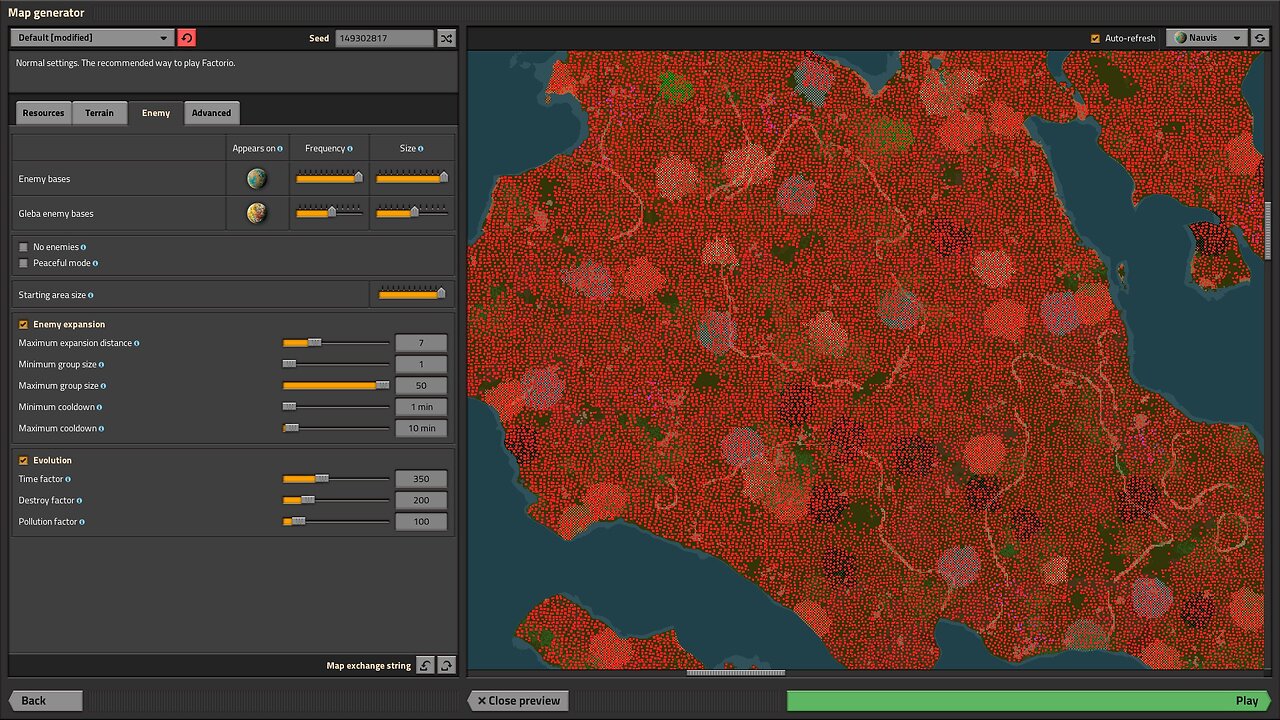1280x720 pixels.
Task: Click info icon for Maximum expansion distance
Action: coord(137,343)
